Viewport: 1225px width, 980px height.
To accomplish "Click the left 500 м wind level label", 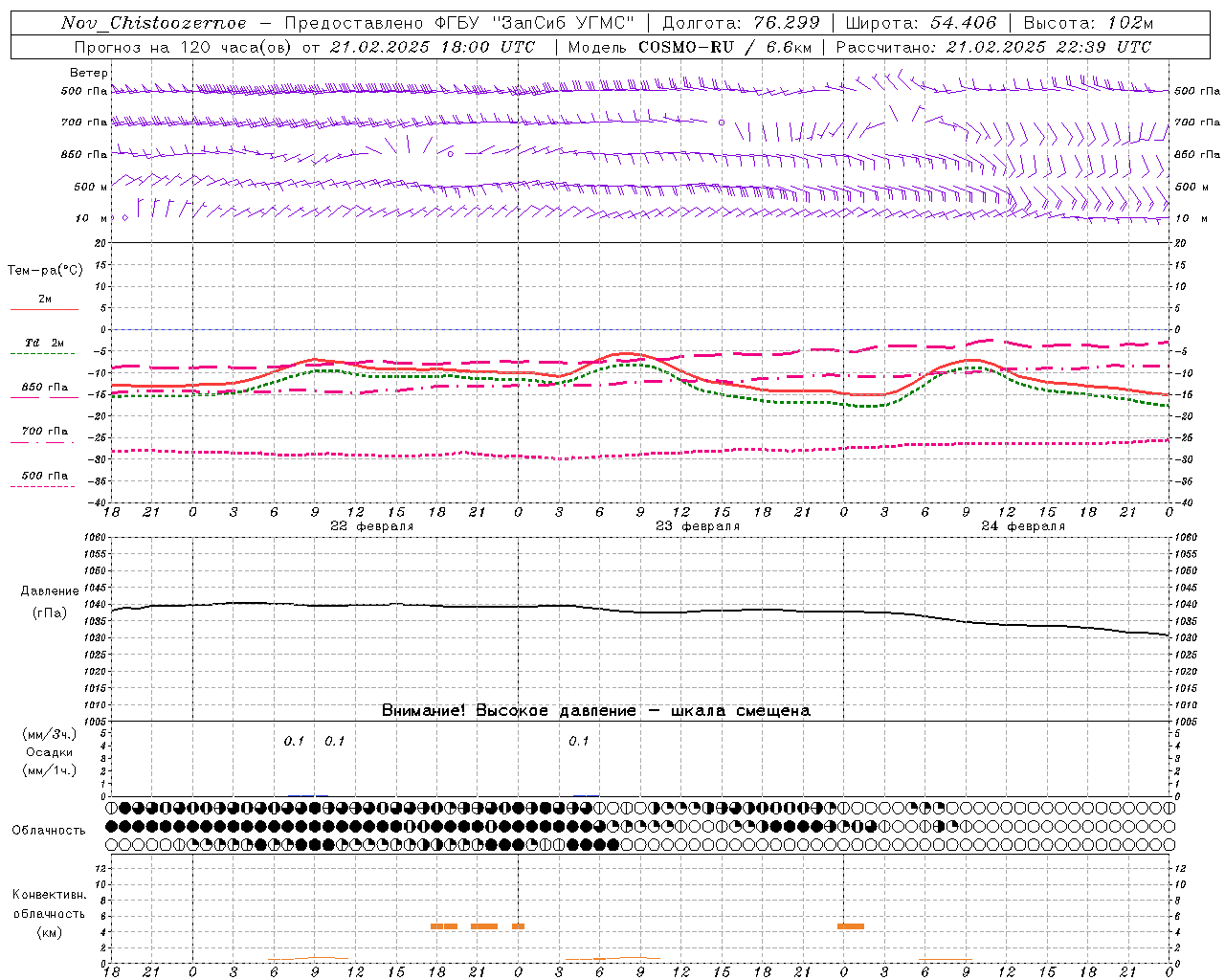I will pyautogui.click(x=90, y=187).
